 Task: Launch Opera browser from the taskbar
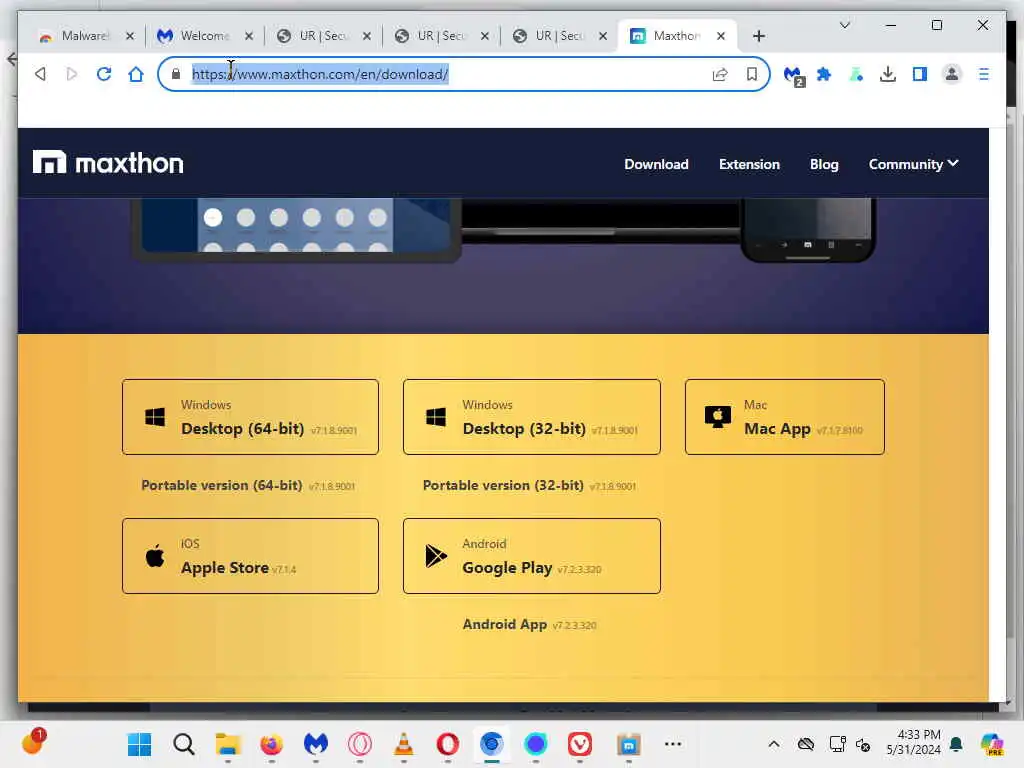point(447,744)
